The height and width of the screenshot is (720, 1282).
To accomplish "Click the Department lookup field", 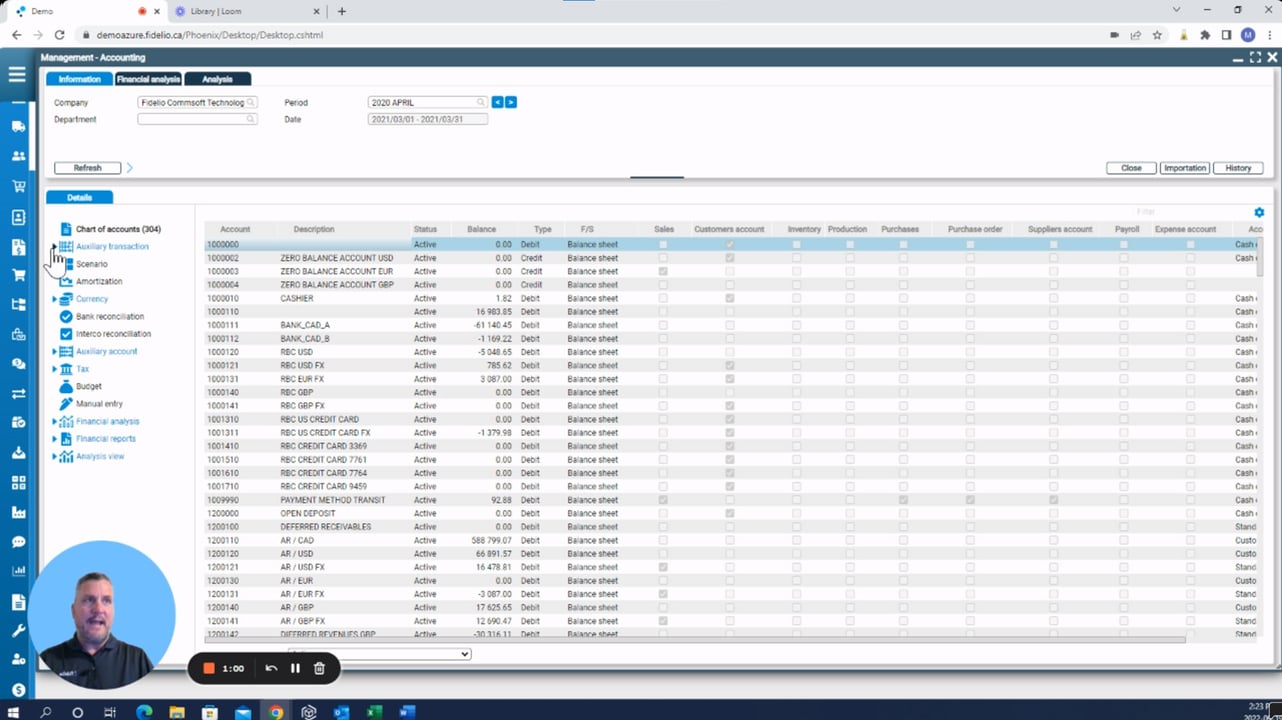I will [197, 119].
